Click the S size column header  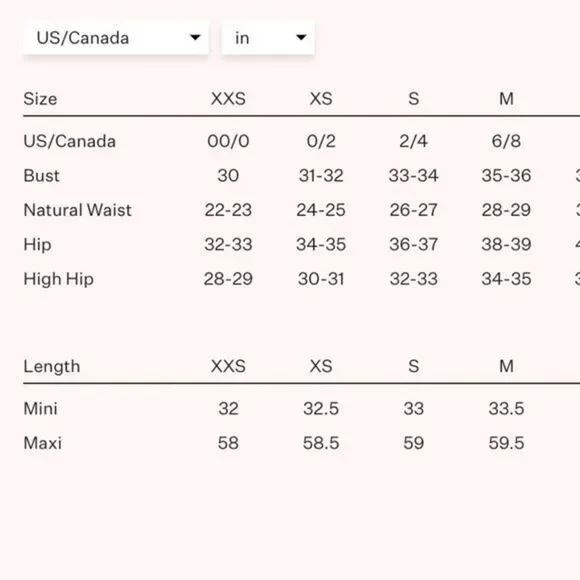pyautogui.click(x=414, y=99)
